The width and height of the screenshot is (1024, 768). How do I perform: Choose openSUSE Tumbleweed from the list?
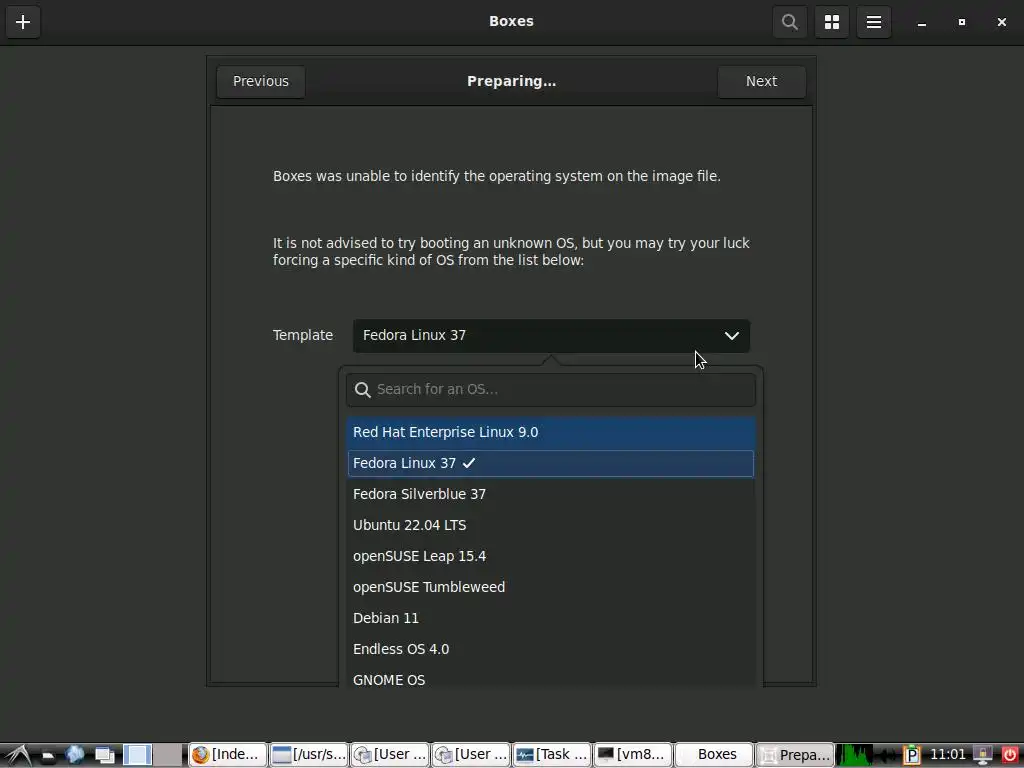[x=551, y=587]
